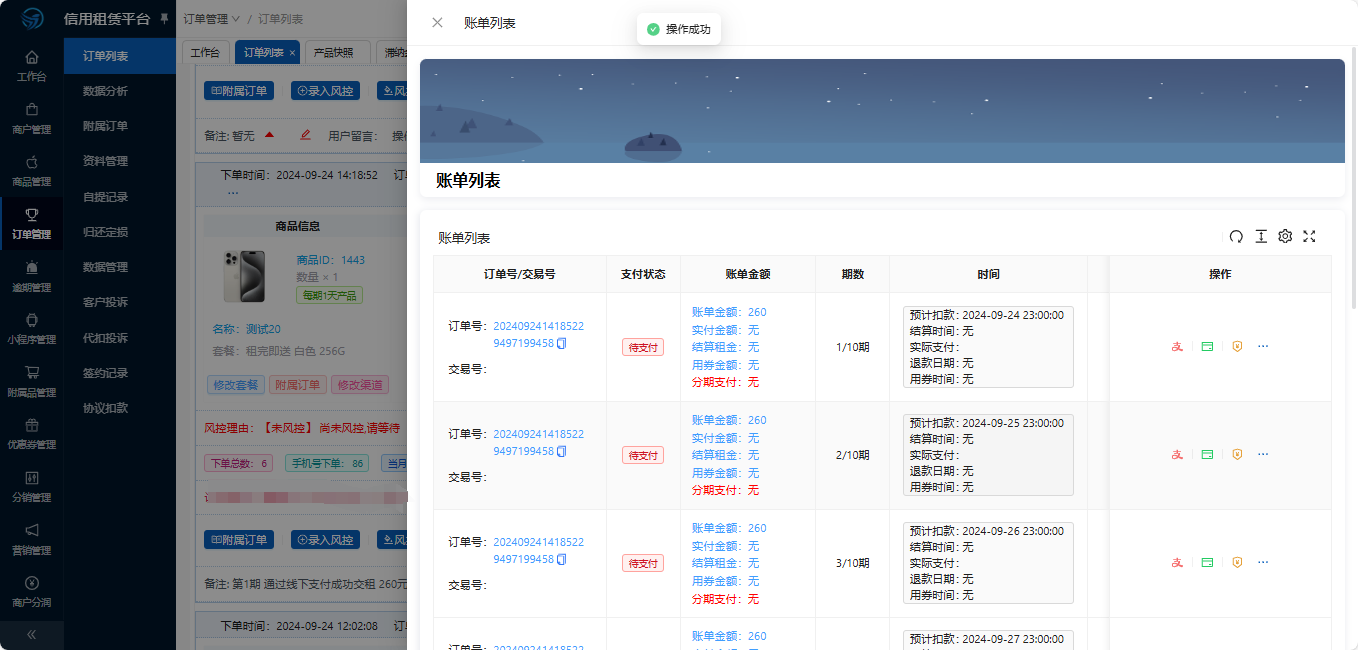Toggle the pin icon beside 信用租赁平台

164,19
